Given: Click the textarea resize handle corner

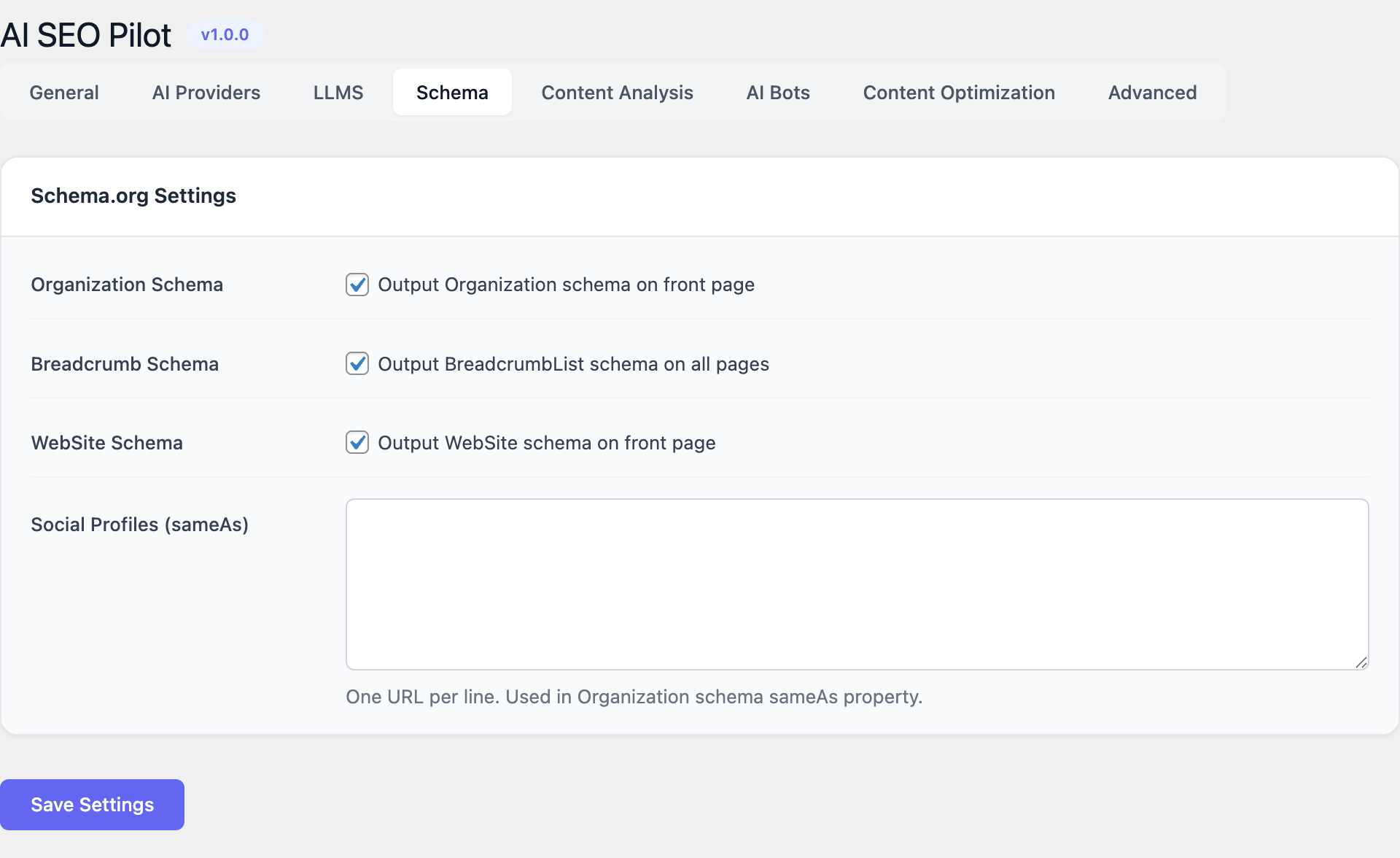Looking at the screenshot, I should pyautogui.click(x=1361, y=662).
